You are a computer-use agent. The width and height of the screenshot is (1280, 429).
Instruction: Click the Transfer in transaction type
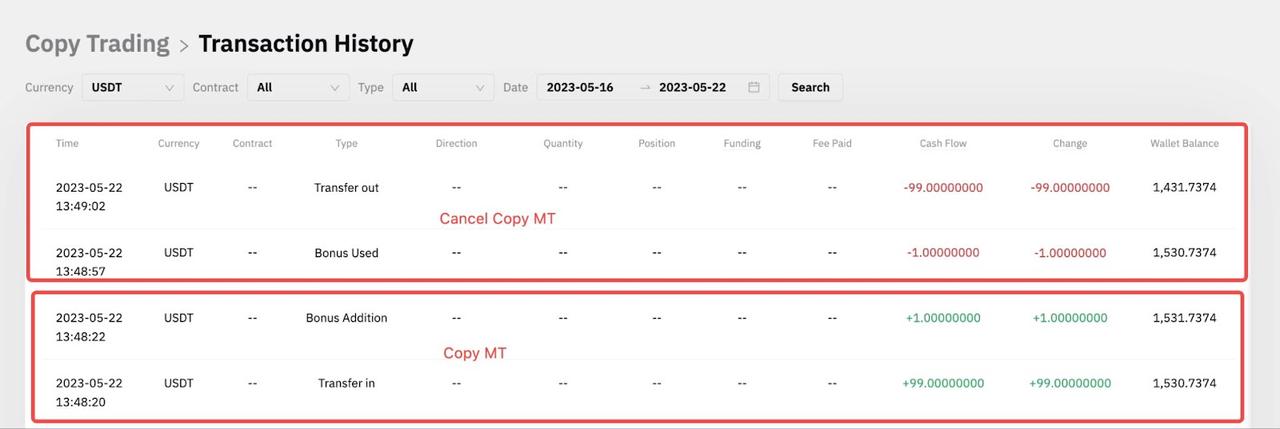[x=346, y=383]
